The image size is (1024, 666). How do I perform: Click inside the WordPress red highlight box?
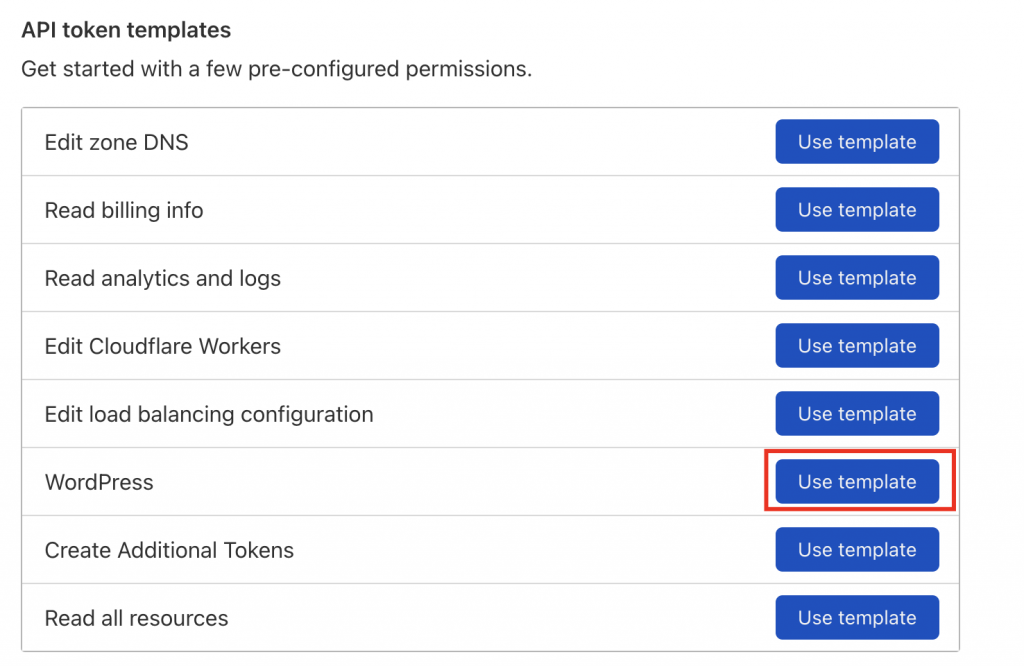click(x=856, y=481)
